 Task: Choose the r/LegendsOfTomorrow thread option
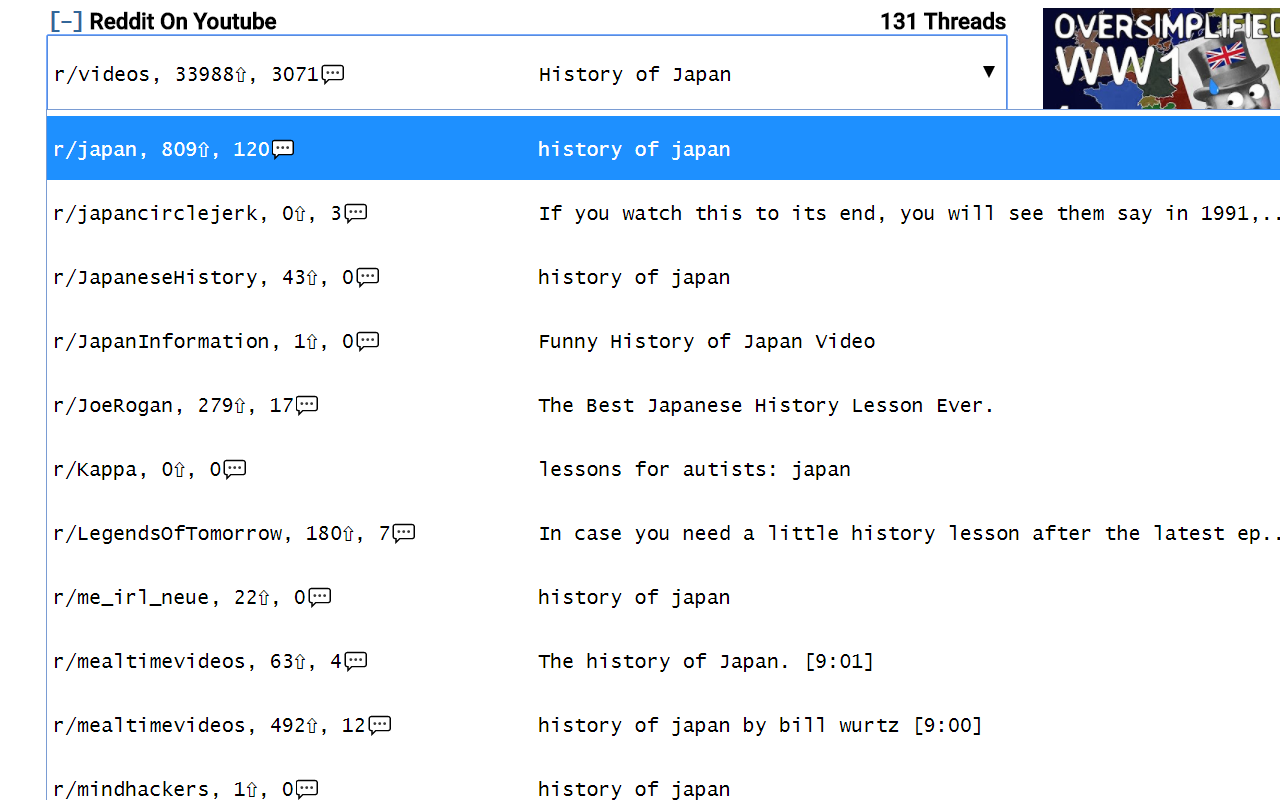663,532
